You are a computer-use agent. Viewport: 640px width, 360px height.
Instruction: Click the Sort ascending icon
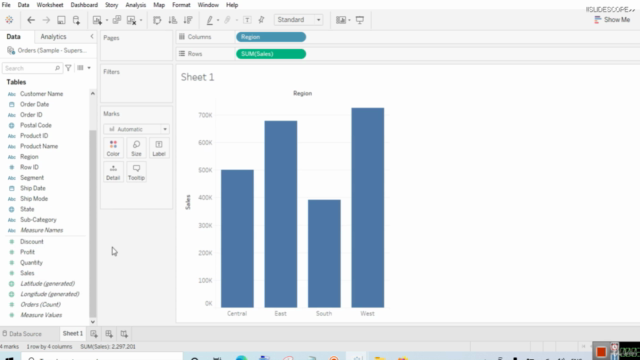(173, 20)
